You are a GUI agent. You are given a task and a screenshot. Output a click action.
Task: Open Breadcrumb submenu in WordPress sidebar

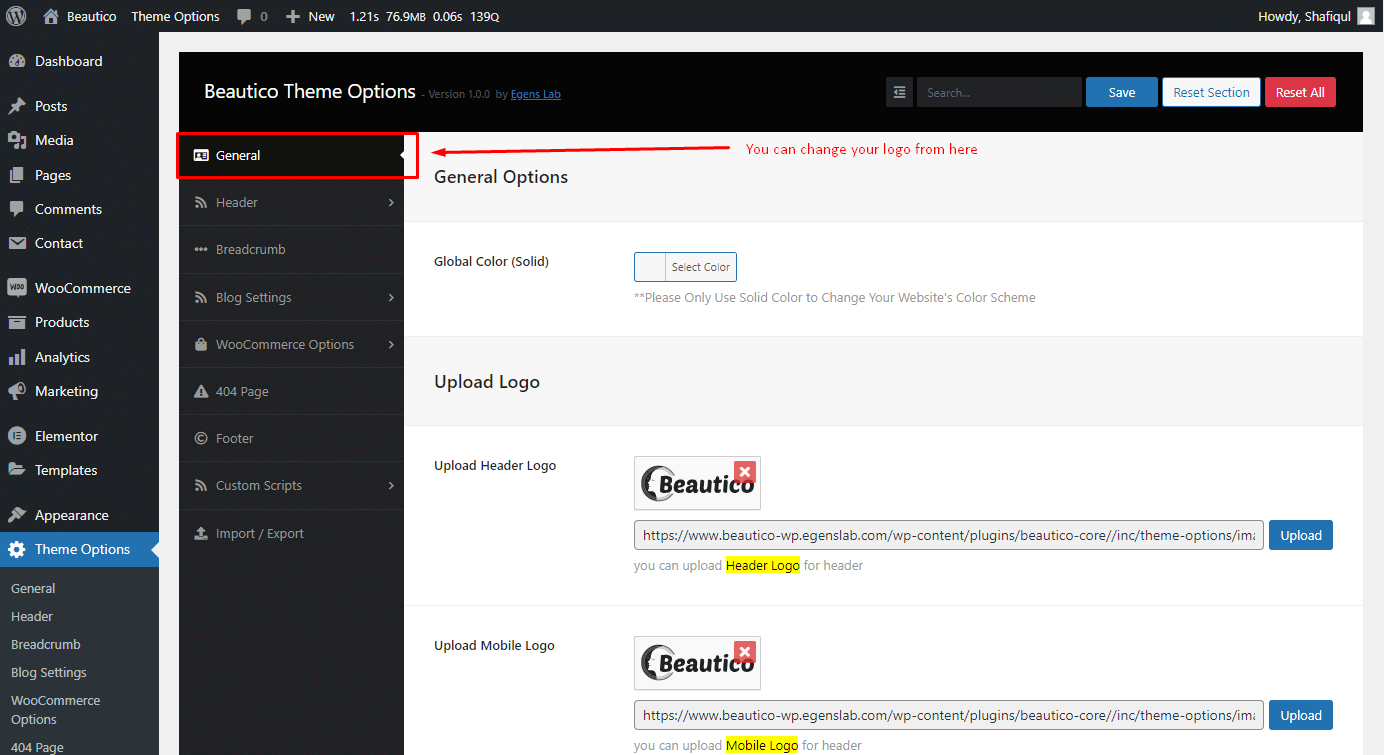click(x=46, y=645)
